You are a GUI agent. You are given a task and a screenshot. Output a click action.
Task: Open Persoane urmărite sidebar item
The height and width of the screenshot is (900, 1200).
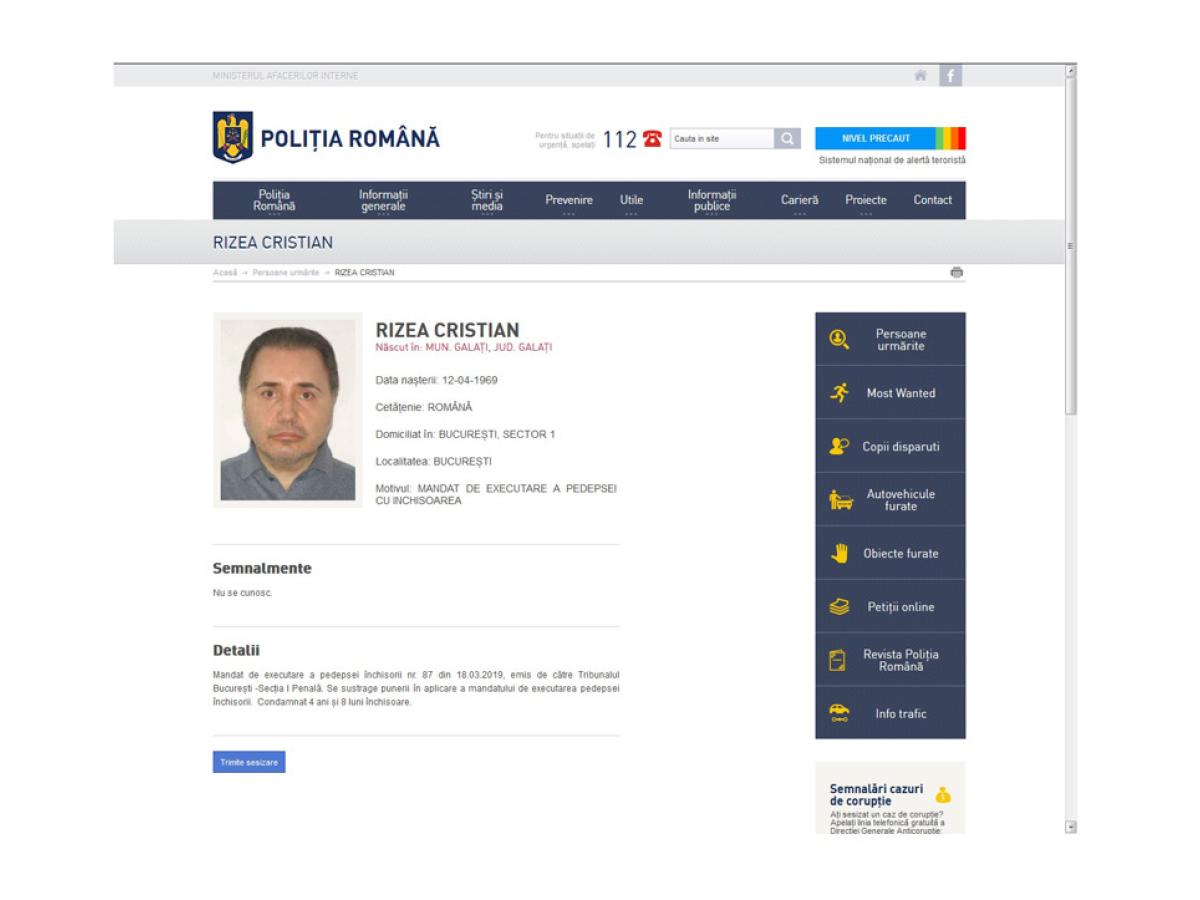[x=890, y=340]
